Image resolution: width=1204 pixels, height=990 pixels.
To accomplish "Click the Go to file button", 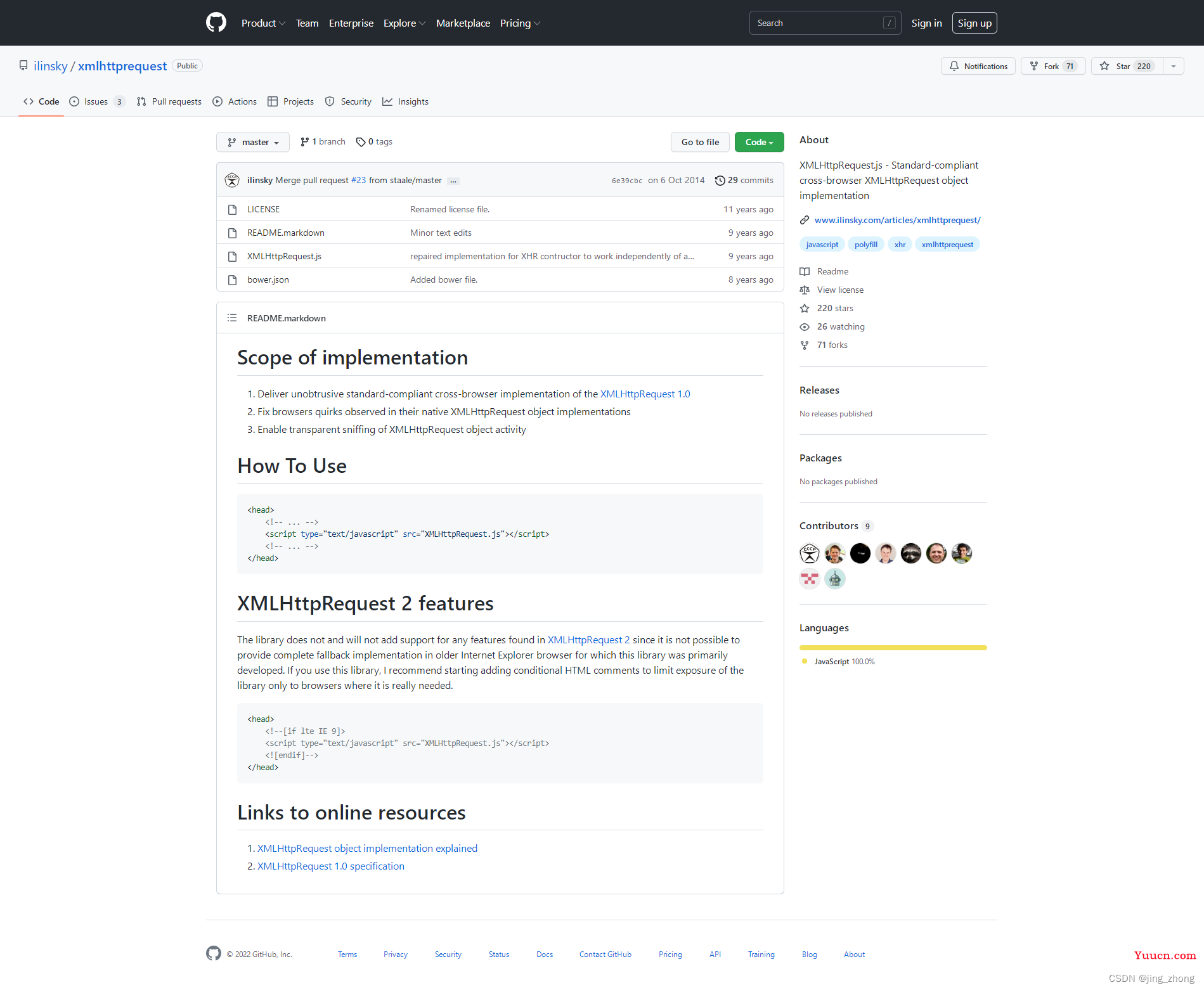I will [x=700, y=142].
